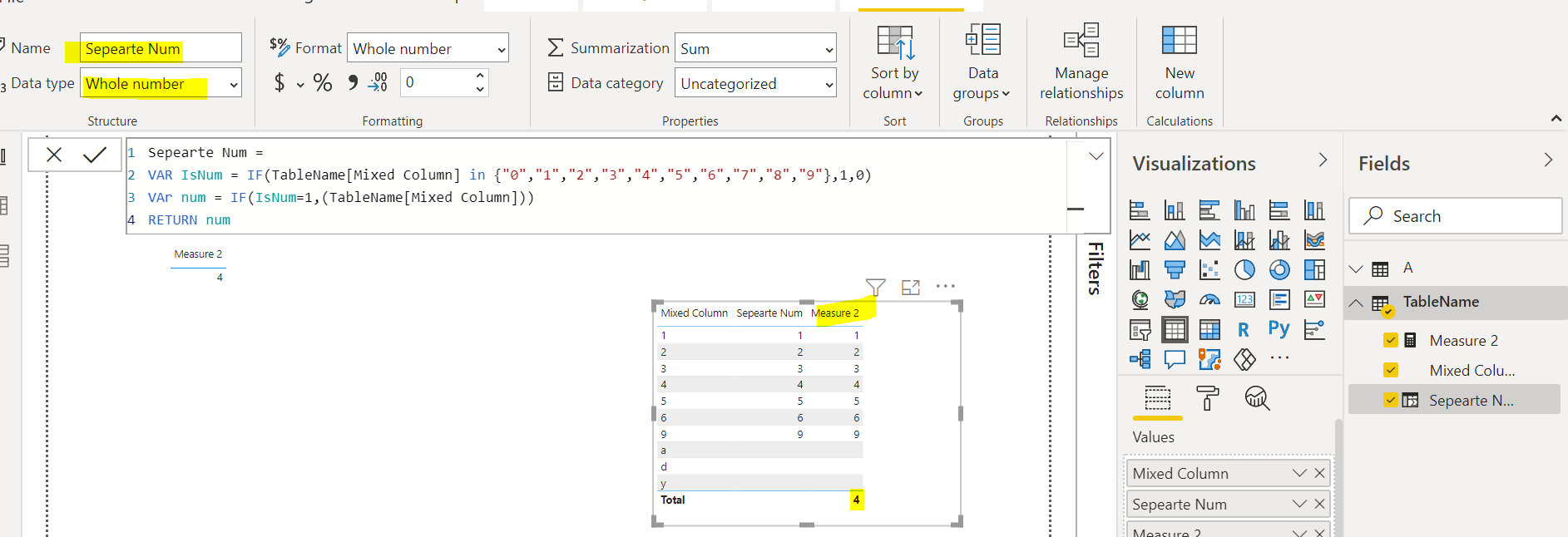Select the Stacked bar chart visual
1568x537 pixels.
coord(1140,209)
